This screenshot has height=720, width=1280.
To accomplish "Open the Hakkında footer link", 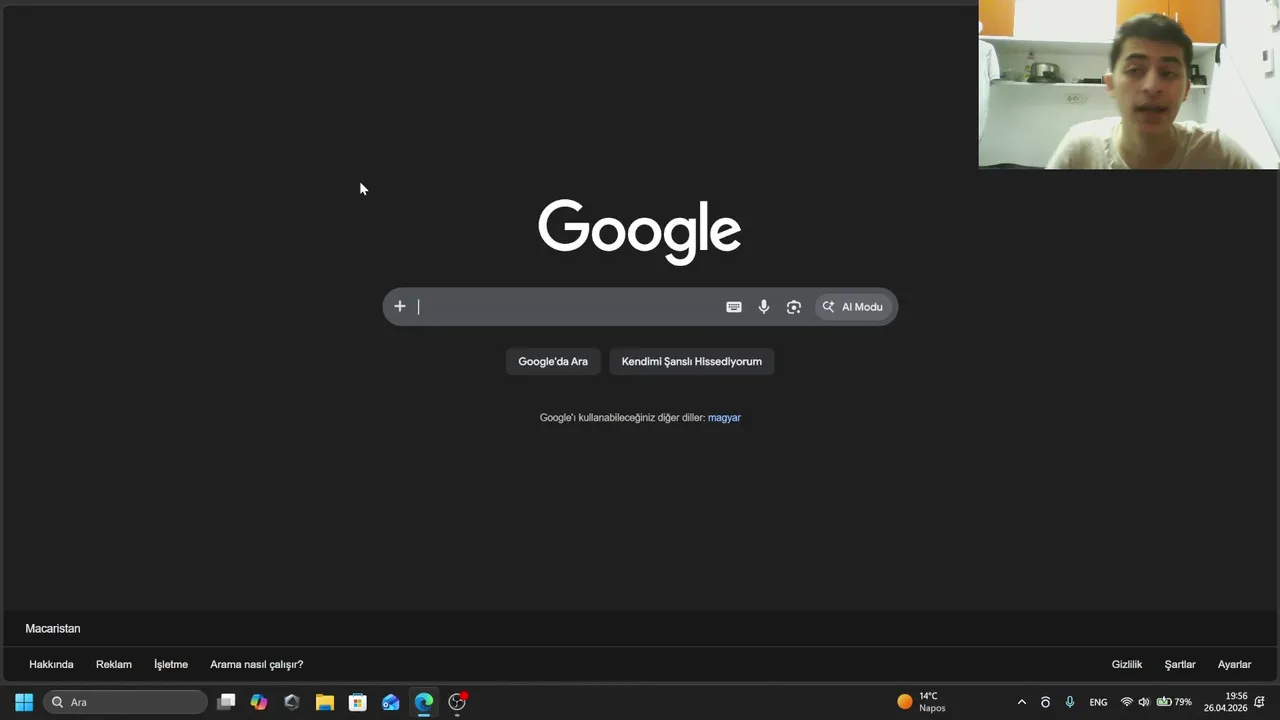I will pos(51,664).
